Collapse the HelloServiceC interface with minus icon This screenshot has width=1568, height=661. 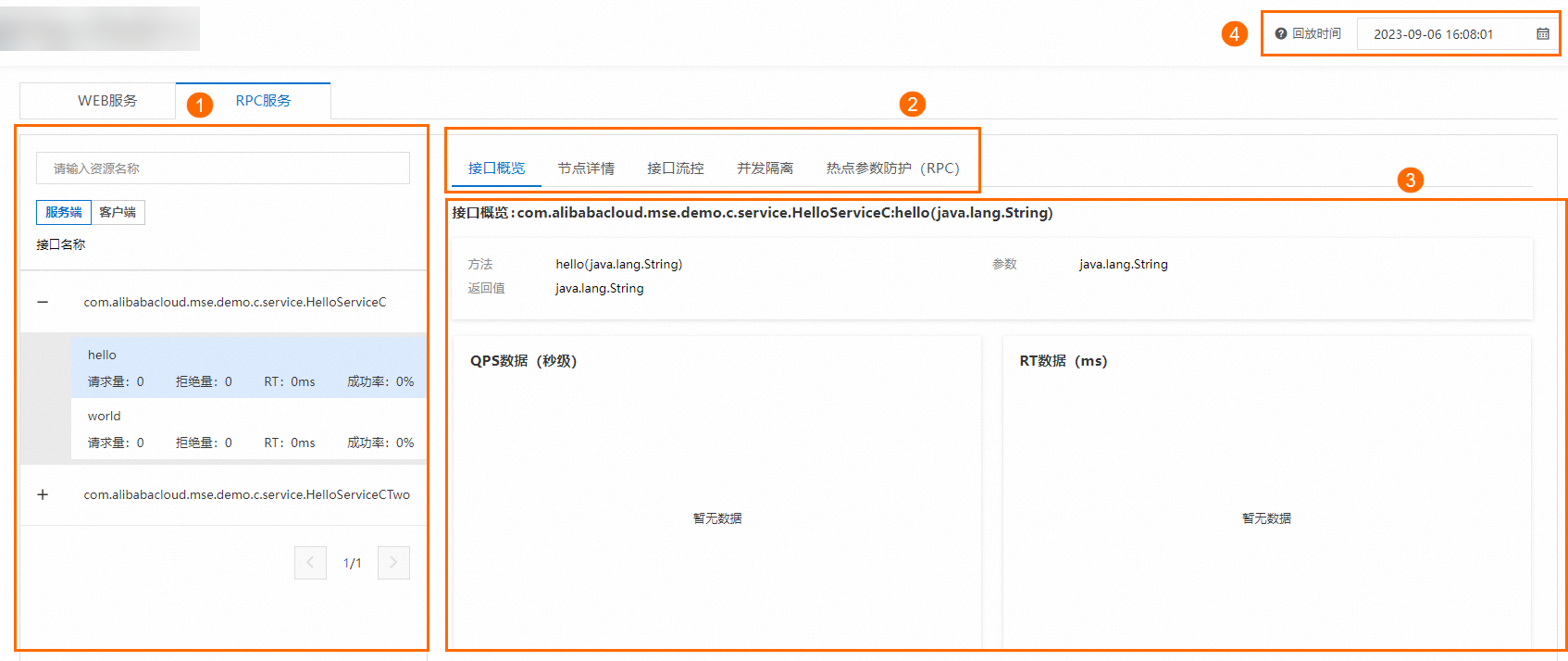[43, 302]
